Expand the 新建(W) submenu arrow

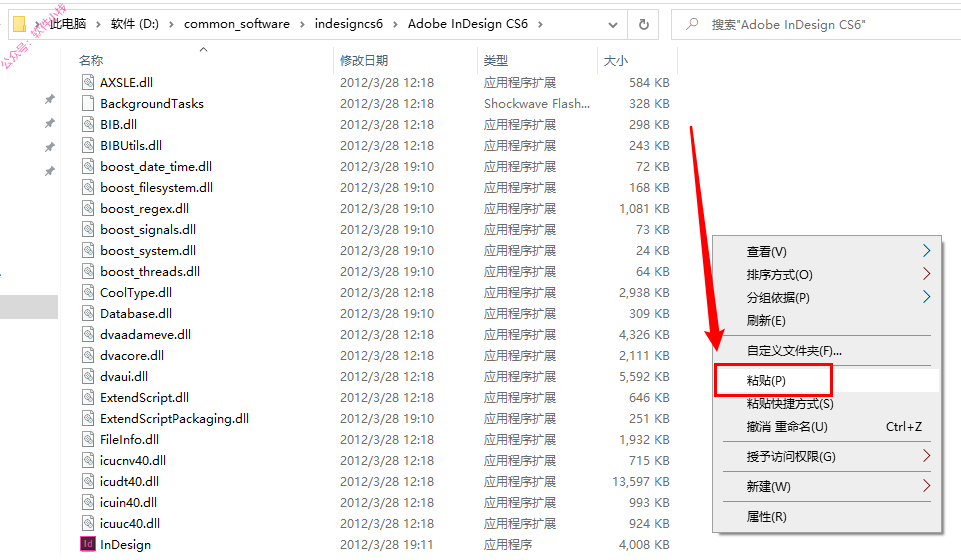pos(926,486)
